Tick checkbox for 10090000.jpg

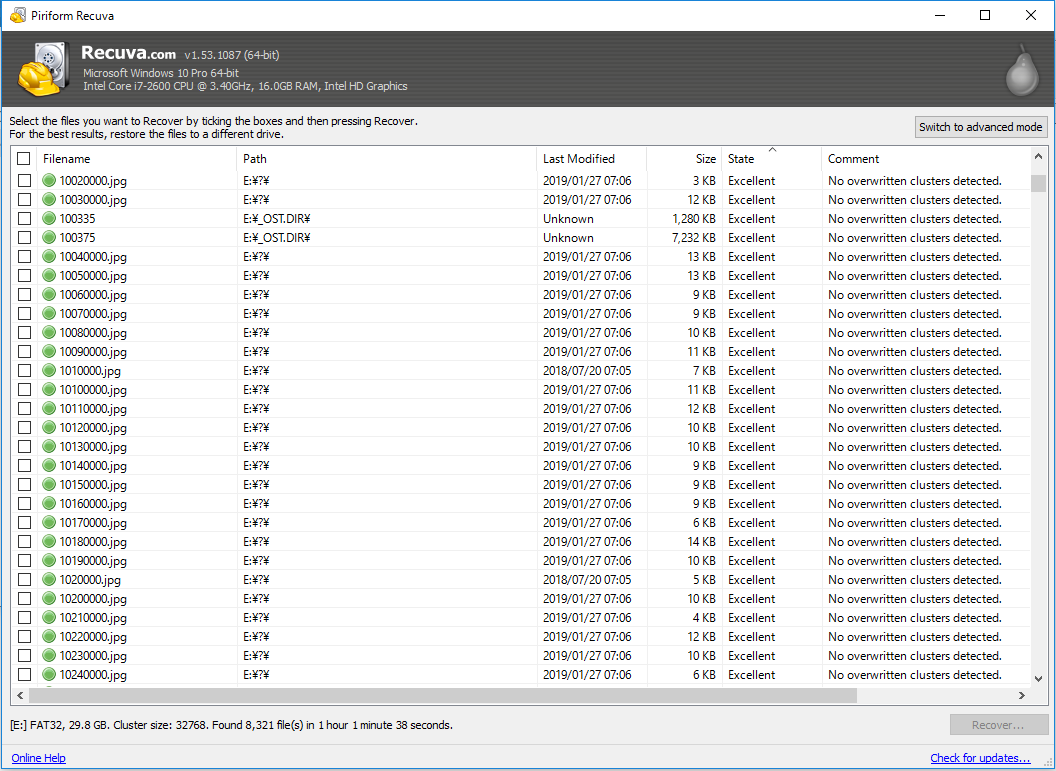(24, 351)
